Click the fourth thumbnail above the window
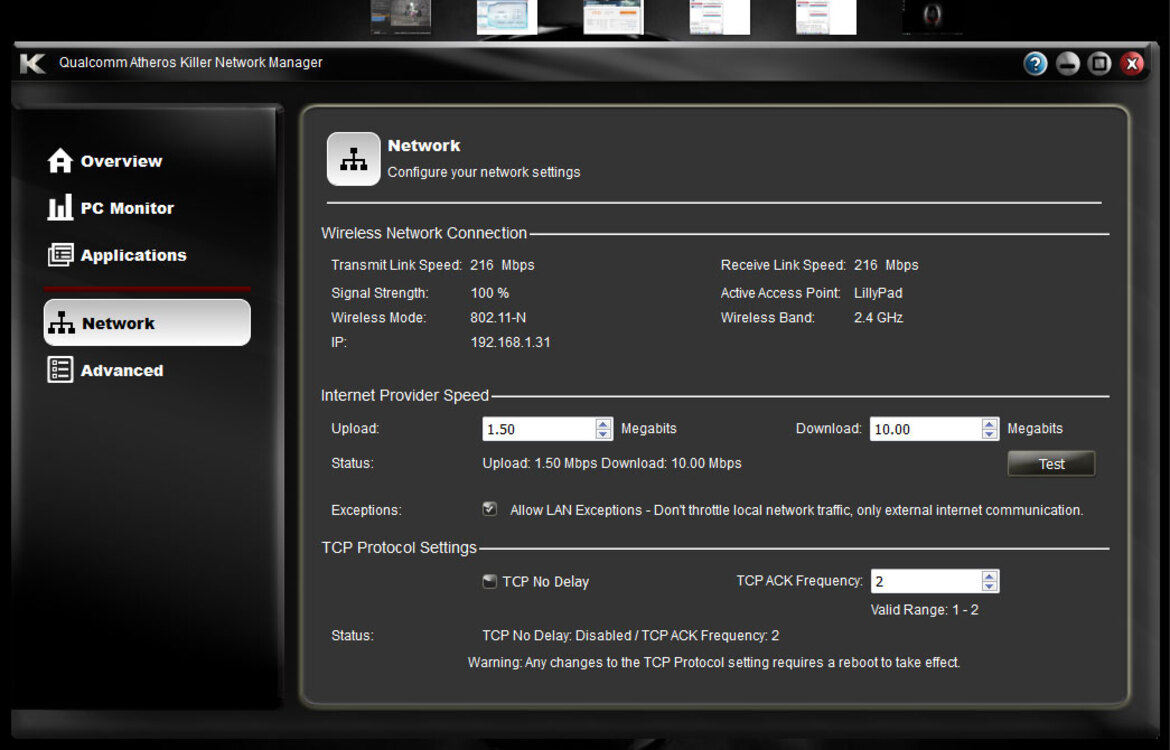Image resolution: width=1170 pixels, height=750 pixels. pos(719,17)
